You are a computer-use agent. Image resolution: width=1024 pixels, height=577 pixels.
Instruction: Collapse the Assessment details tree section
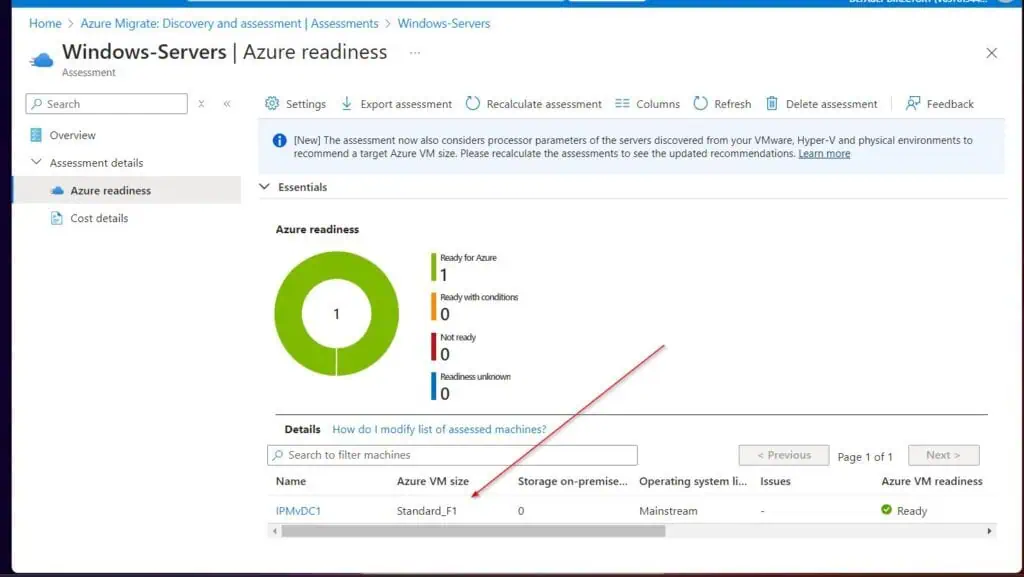tap(37, 163)
